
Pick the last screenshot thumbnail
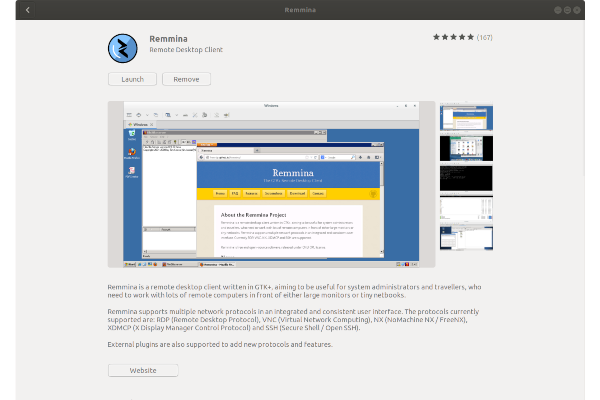click(x=466, y=237)
